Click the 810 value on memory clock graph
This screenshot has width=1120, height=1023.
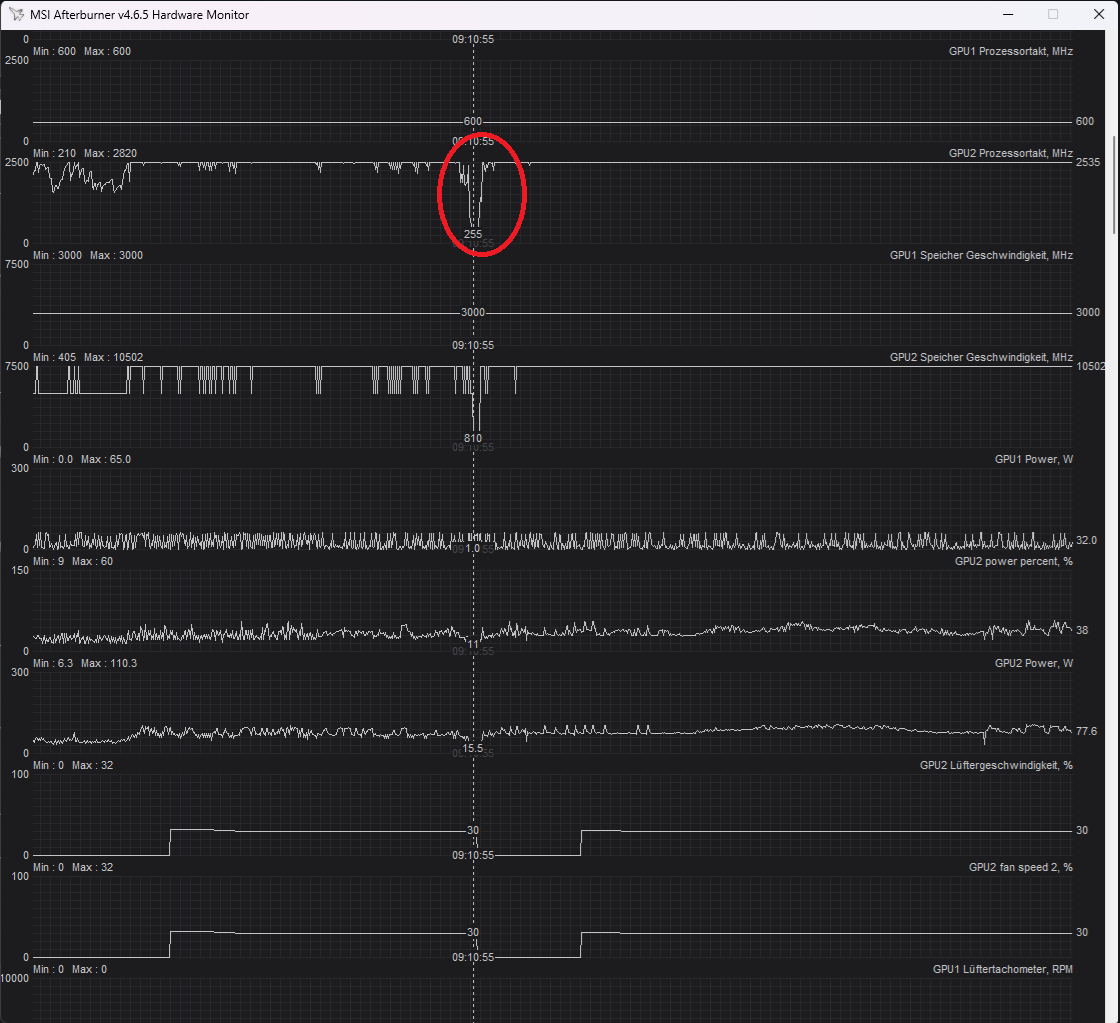click(473, 439)
